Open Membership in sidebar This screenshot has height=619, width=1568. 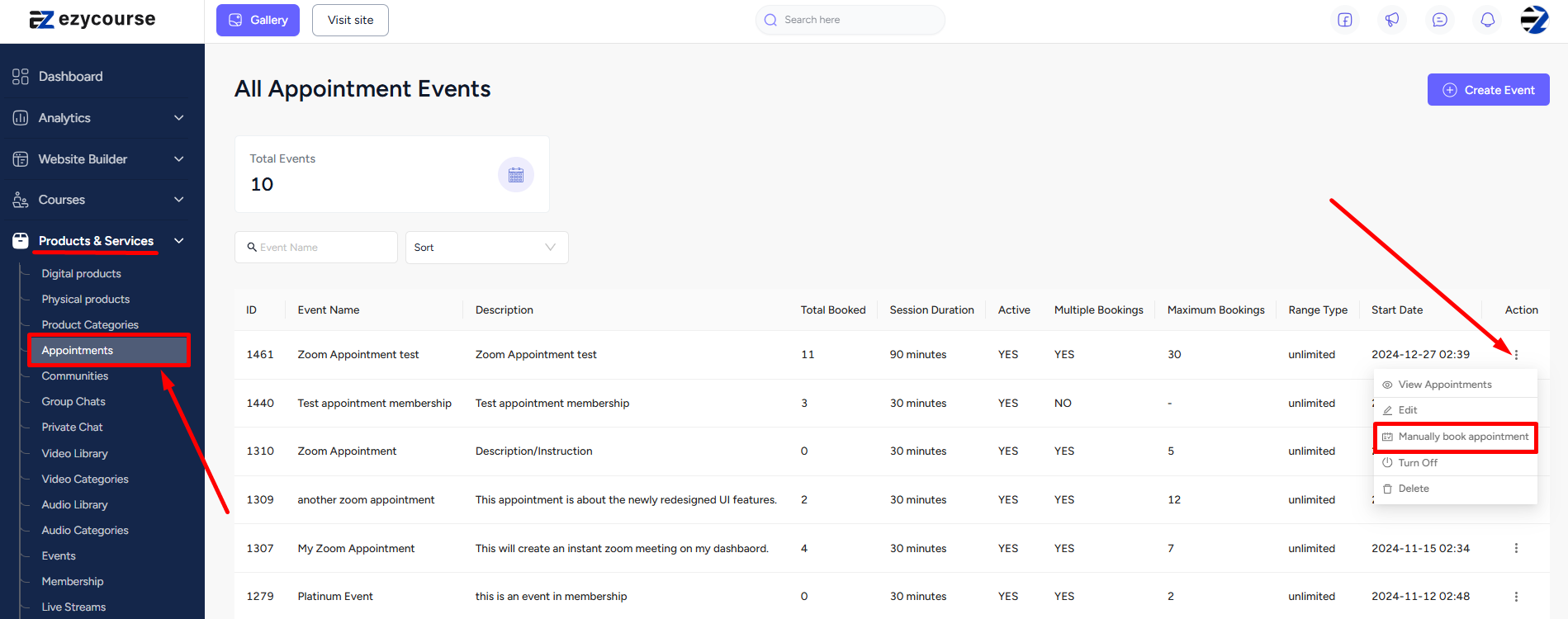coord(73,582)
